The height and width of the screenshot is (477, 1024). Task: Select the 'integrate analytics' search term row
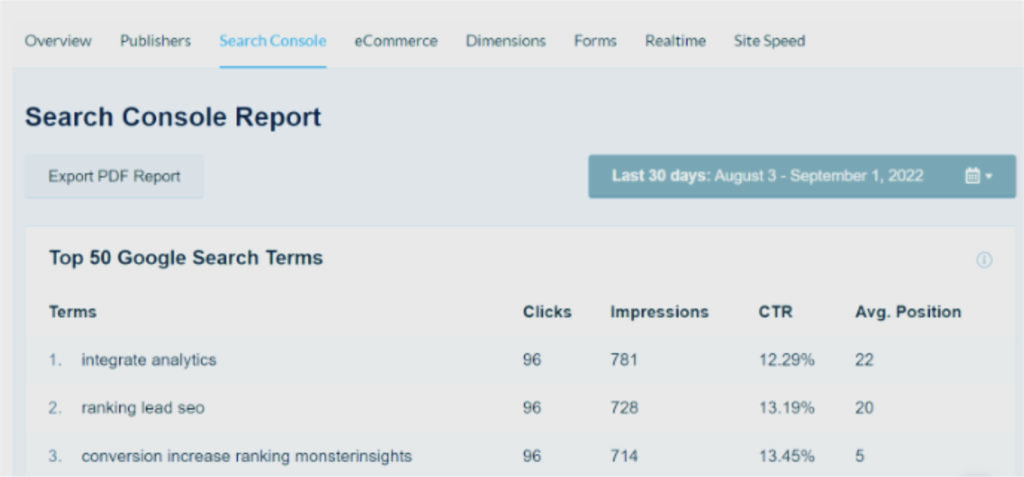pyautogui.click(x=521, y=359)
